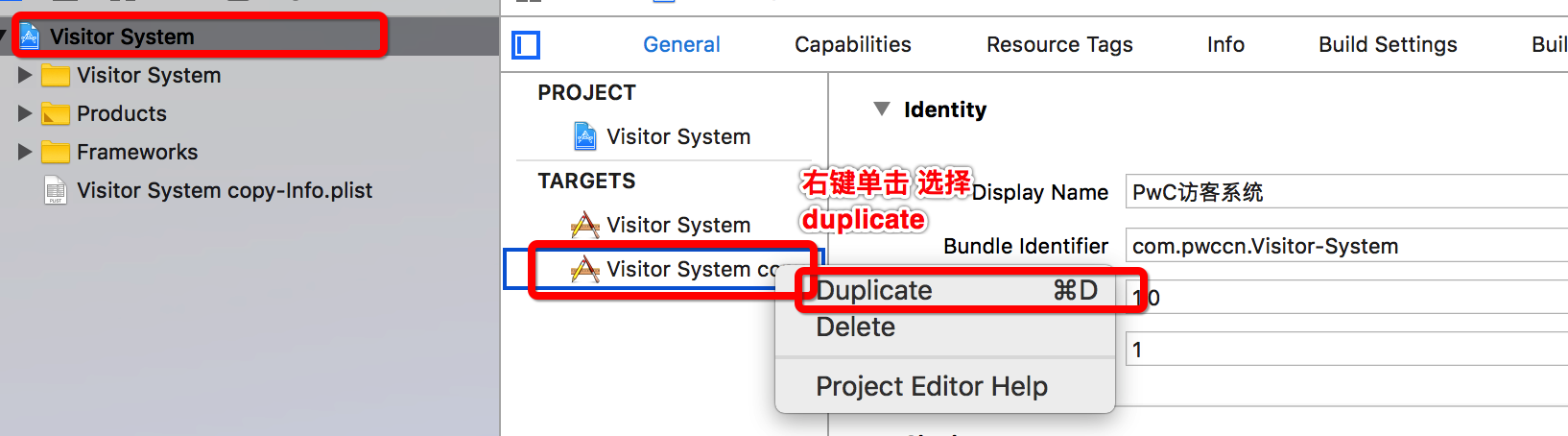Image resolution: width=1568 pixels, height=436 pixels.
Task: Click the project blueprint icon under PROJECT
Action: pos(584,136)
